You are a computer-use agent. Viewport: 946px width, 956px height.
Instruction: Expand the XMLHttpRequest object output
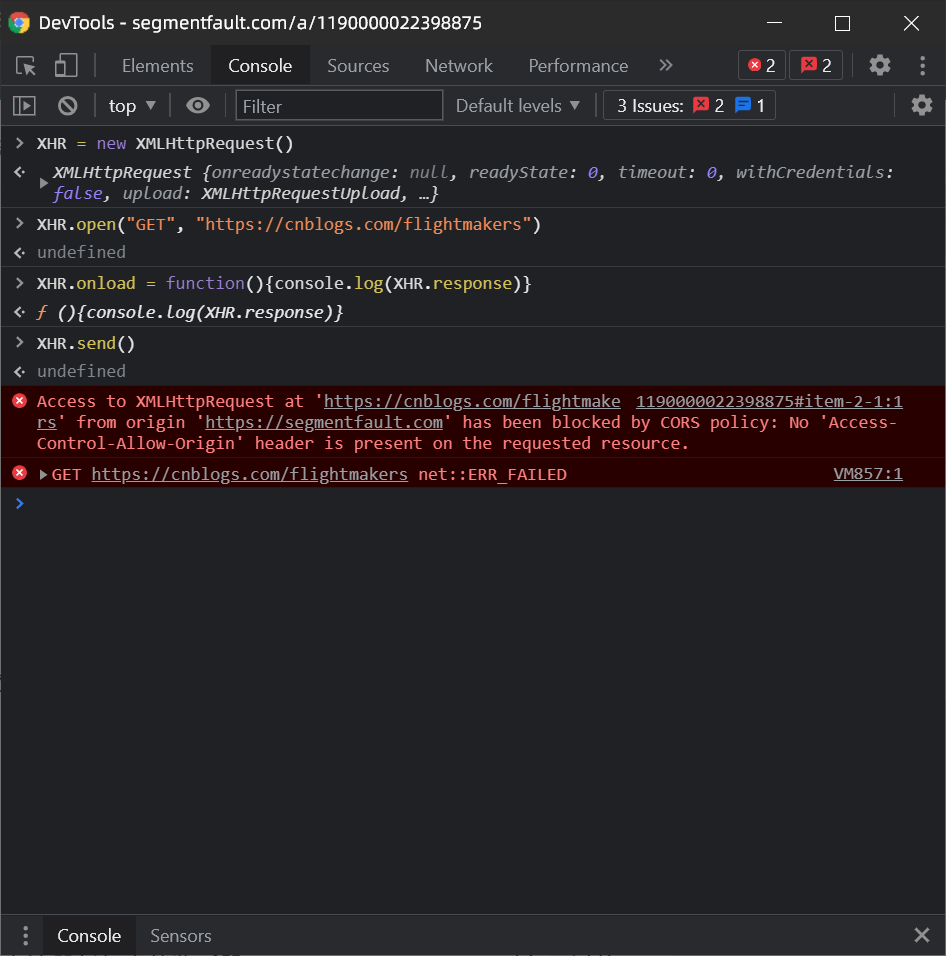(43, 182)
